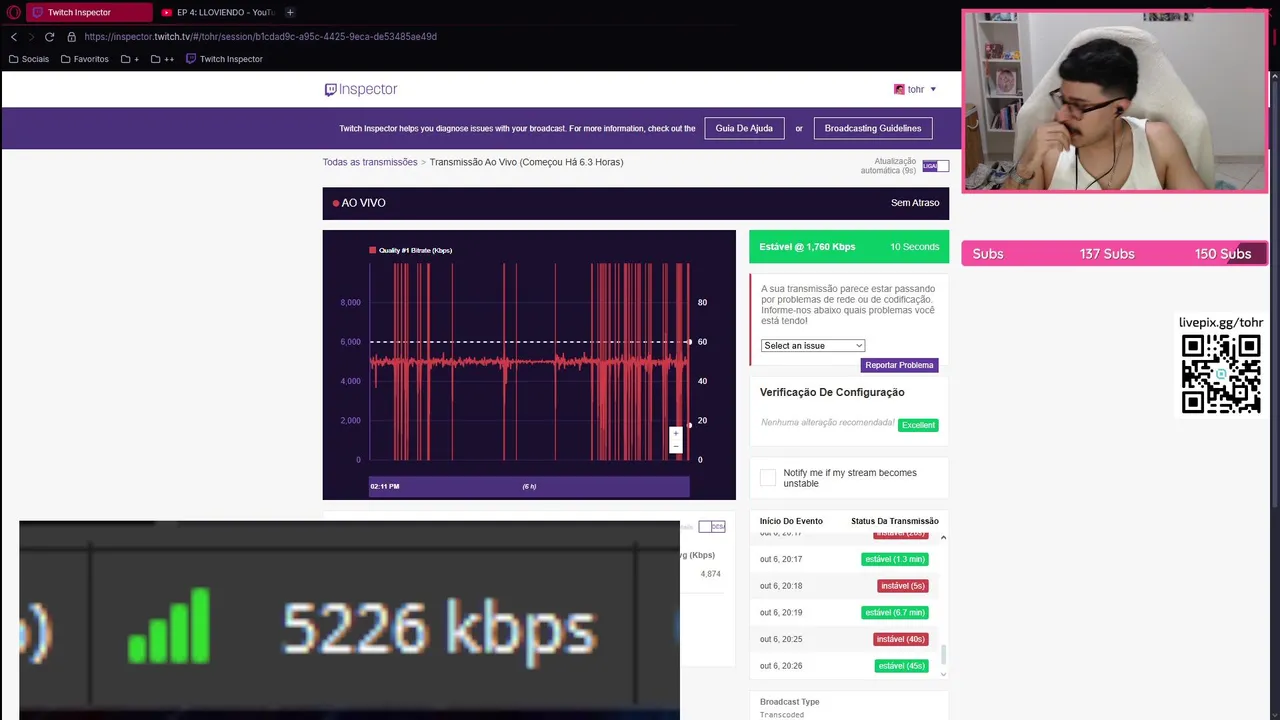Click the Status Da Transmissão column header
The height and width of the screenshot is (720, 1280).
pyautogui.click(x=895, y=521)
